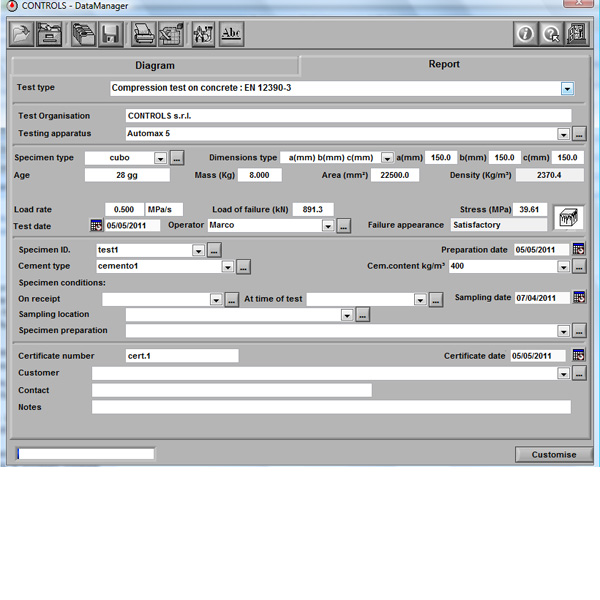Click the open folder toolbar icon

[22, 34]
